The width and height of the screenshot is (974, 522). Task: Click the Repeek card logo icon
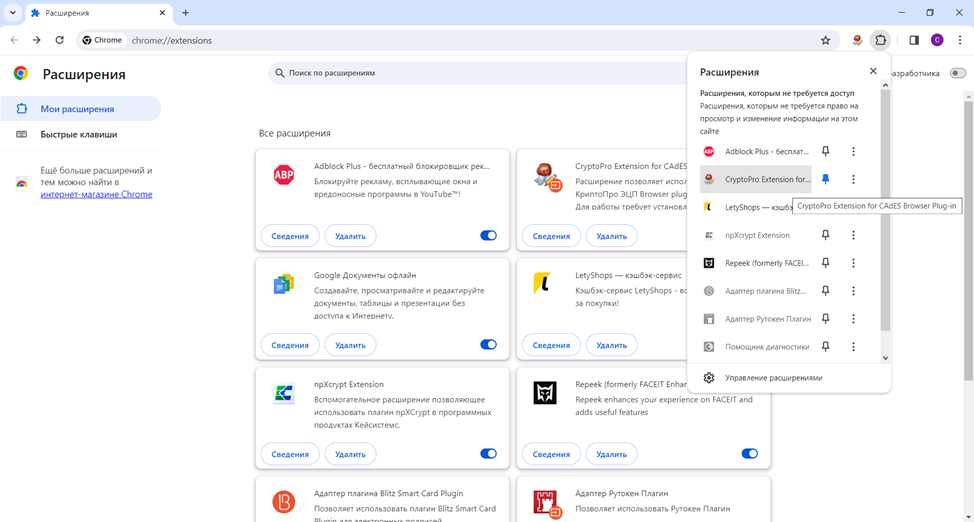pos(545,393)
